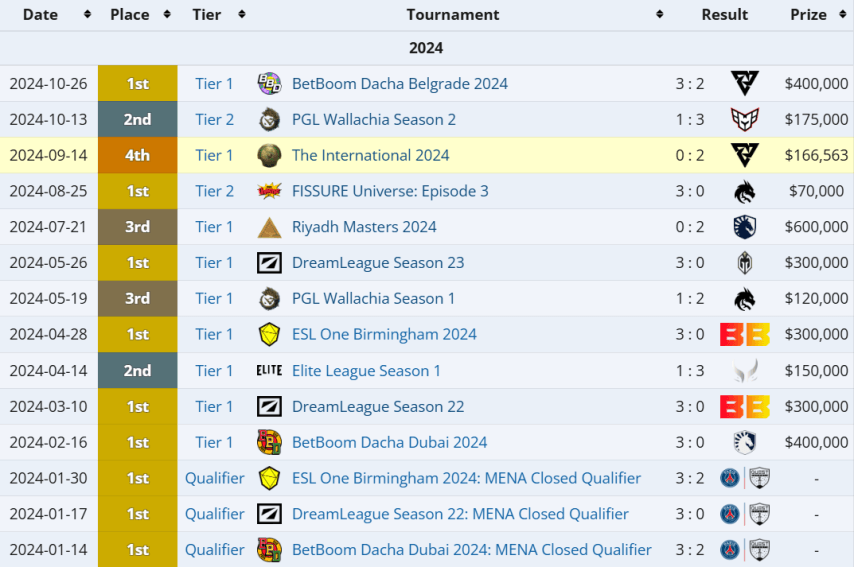Sort by Tier using its sort arrows
Viewport: 854px width, 567px height.
pyautogui.click(x=241, y=15)
